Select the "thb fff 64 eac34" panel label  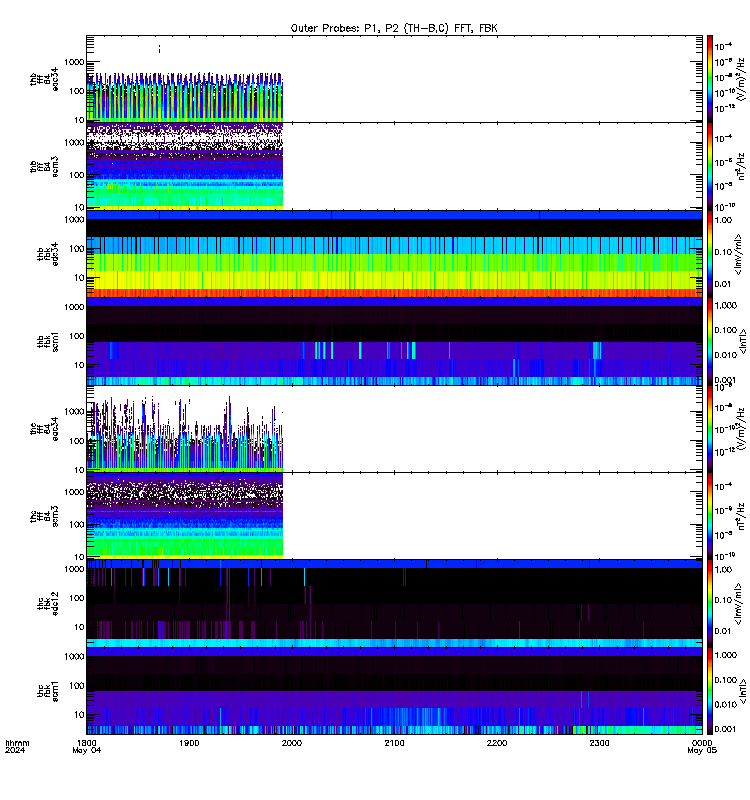[x=44, y=80]
